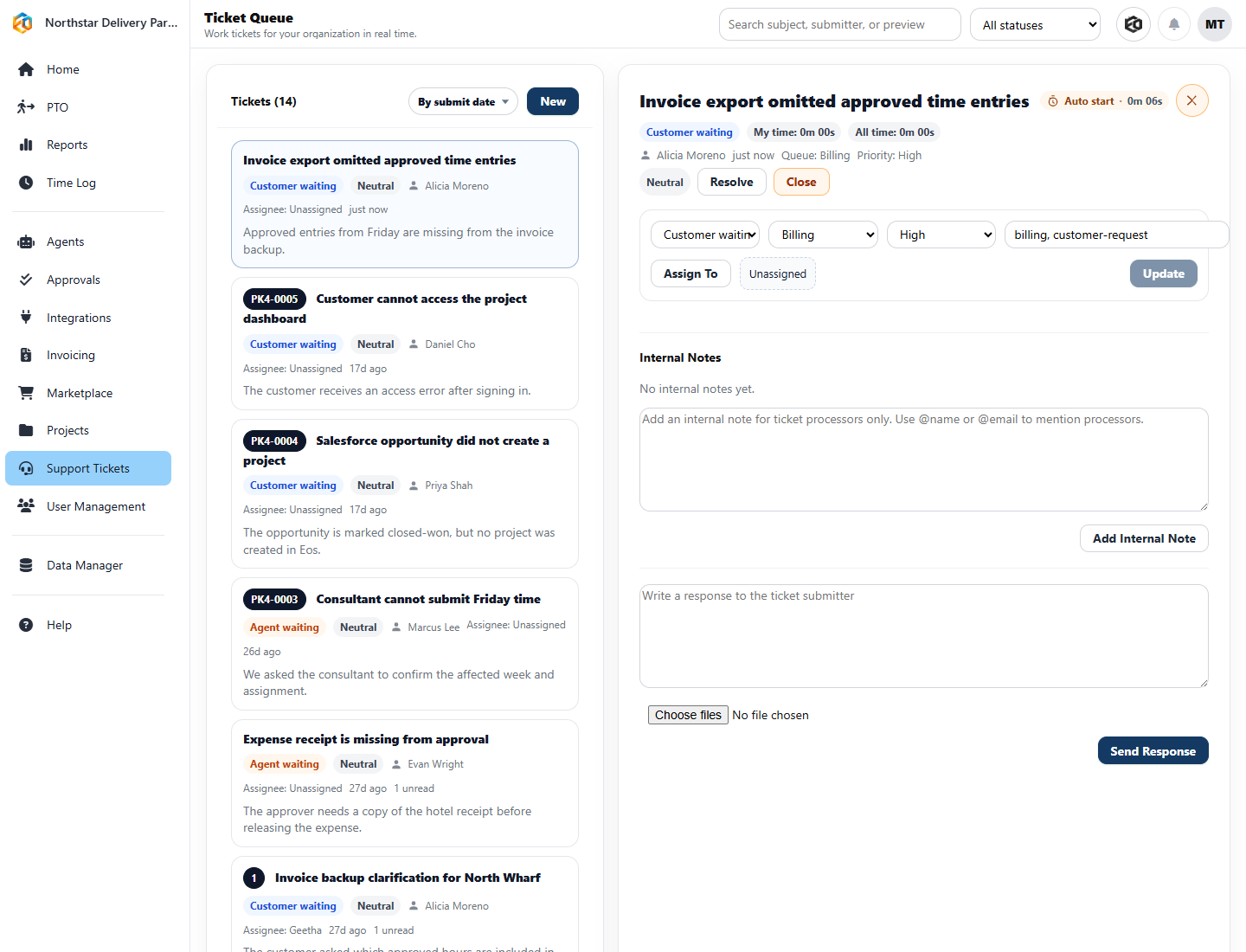Open the By submit date sort dropdown
This screenshot has height=952, width=1246.
[463, 101]
